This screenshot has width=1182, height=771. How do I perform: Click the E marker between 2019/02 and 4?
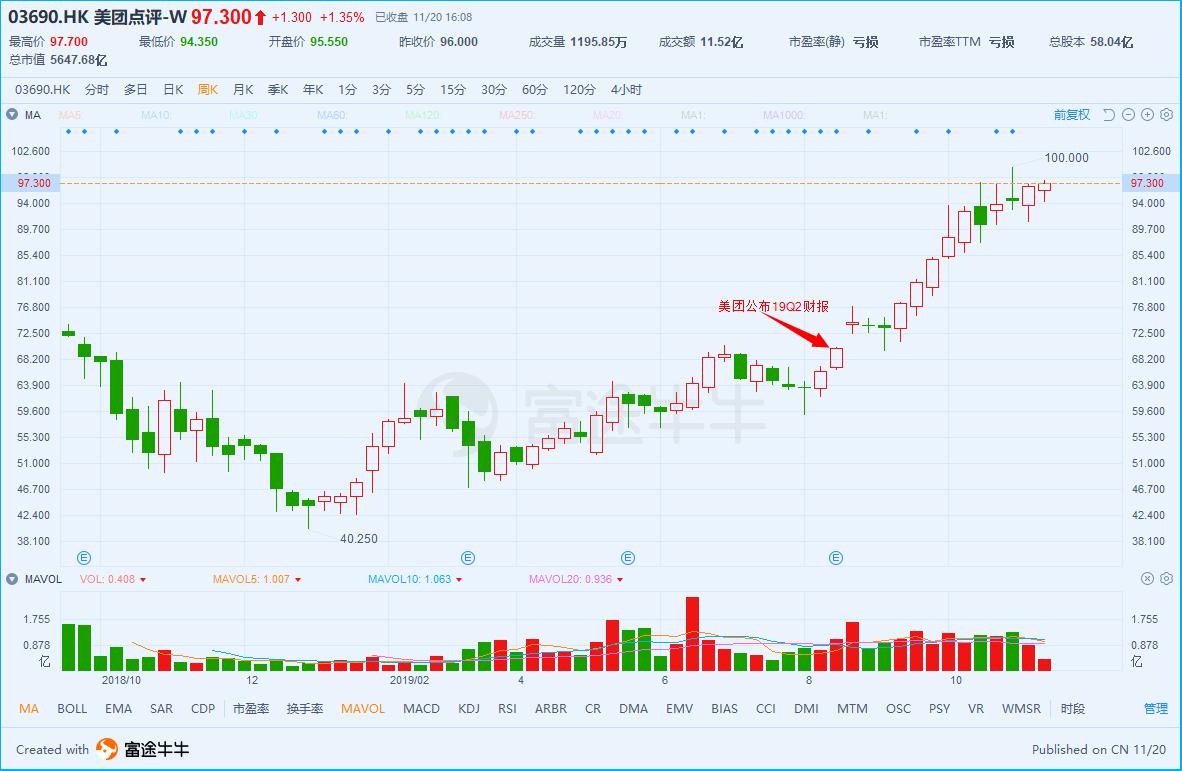pos(468,558)
